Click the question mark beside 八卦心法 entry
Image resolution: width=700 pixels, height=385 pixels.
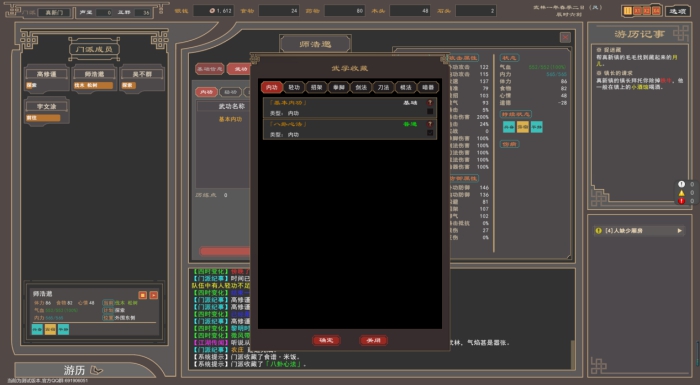430,124
